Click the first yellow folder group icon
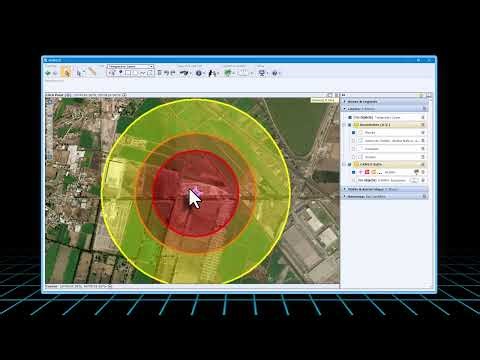 click(x=356, y=125)
